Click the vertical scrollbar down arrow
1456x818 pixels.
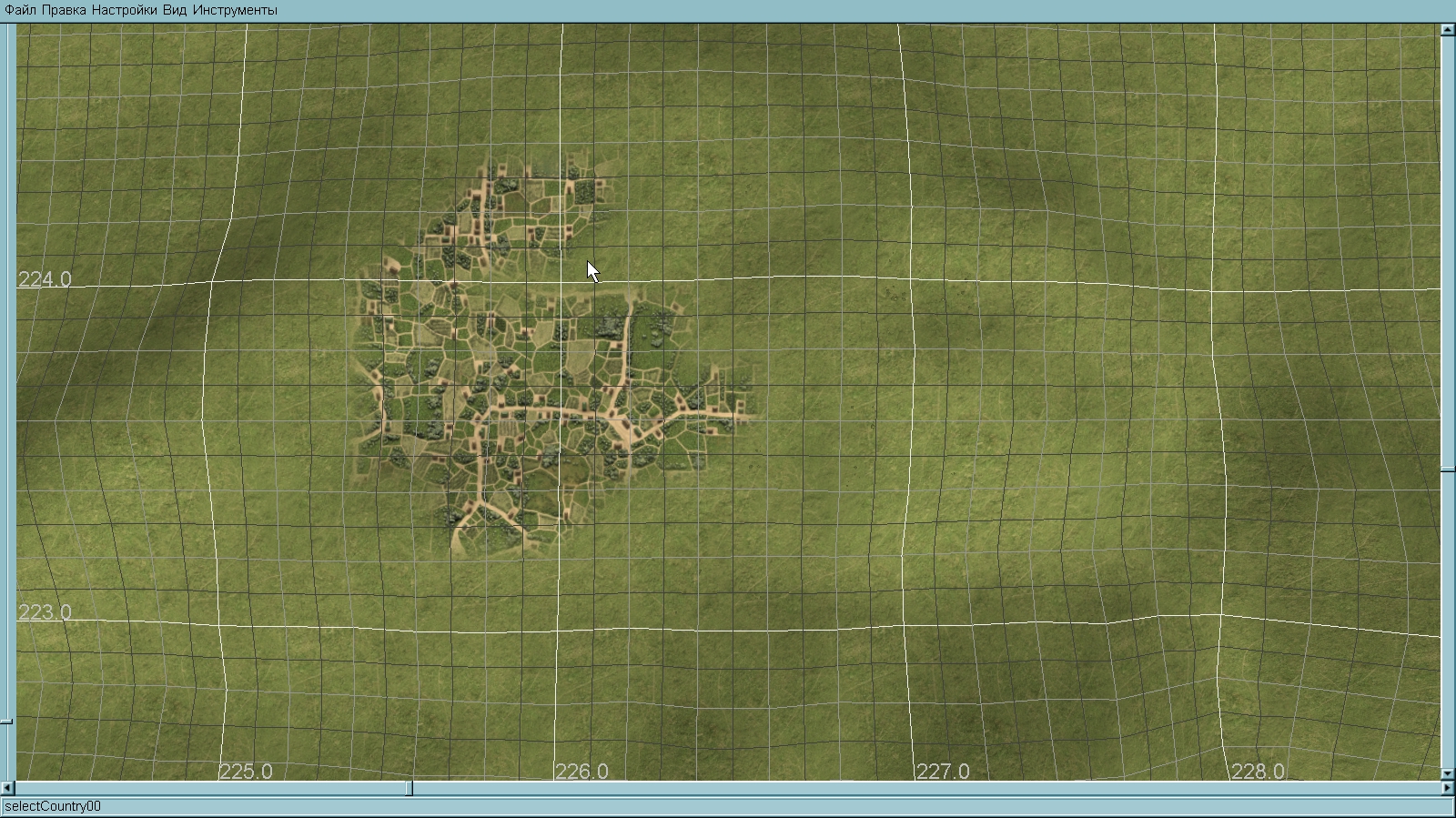point(1448,773)
